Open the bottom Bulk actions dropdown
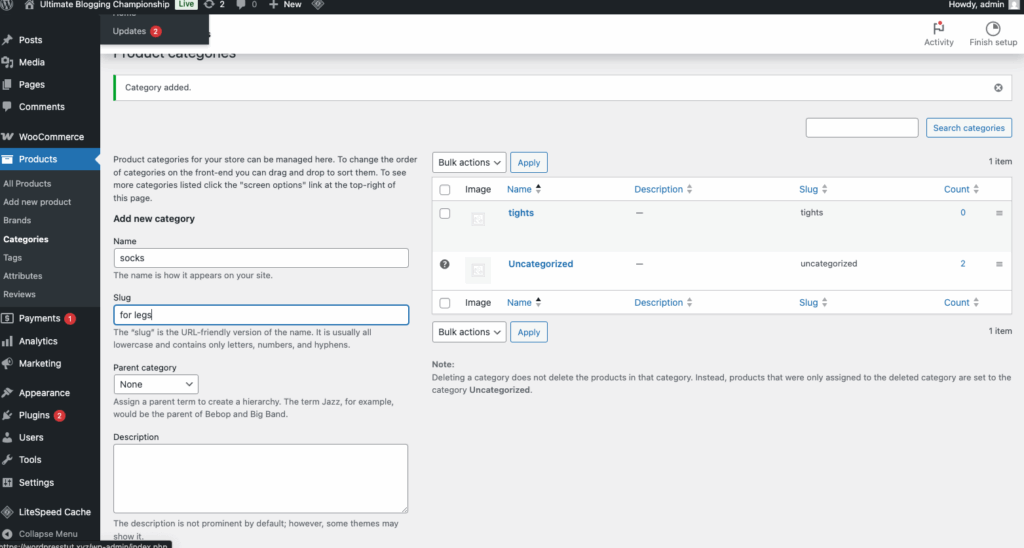 pyautogui.click(x=469, y=332)
